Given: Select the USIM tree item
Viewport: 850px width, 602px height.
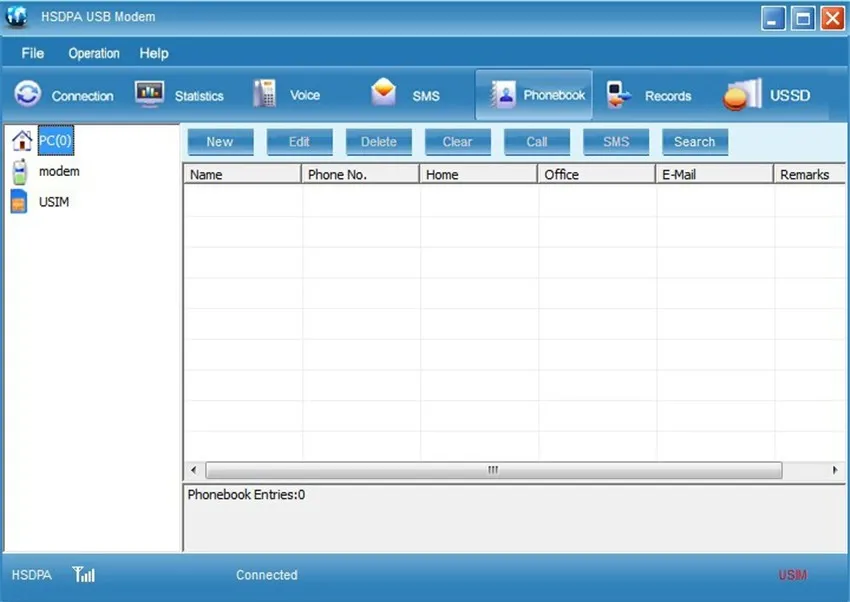Looking at the screenshot, I should click(54, 202).
